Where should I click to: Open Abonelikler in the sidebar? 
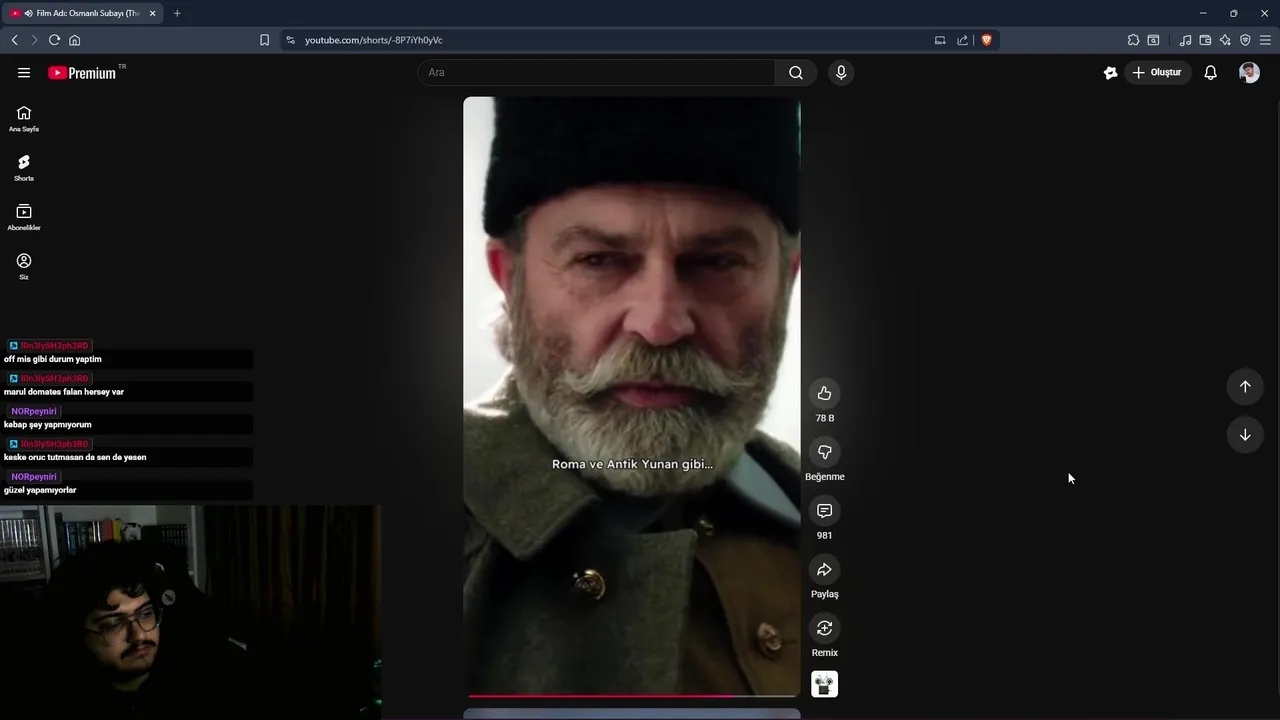coord(24,217)
